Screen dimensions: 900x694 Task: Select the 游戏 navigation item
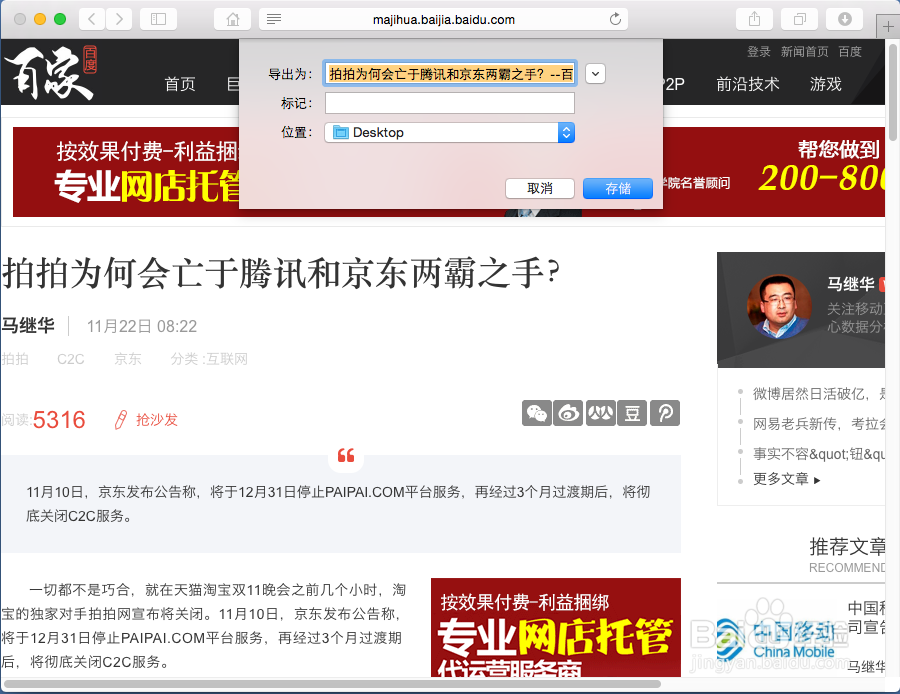point(824,84)
